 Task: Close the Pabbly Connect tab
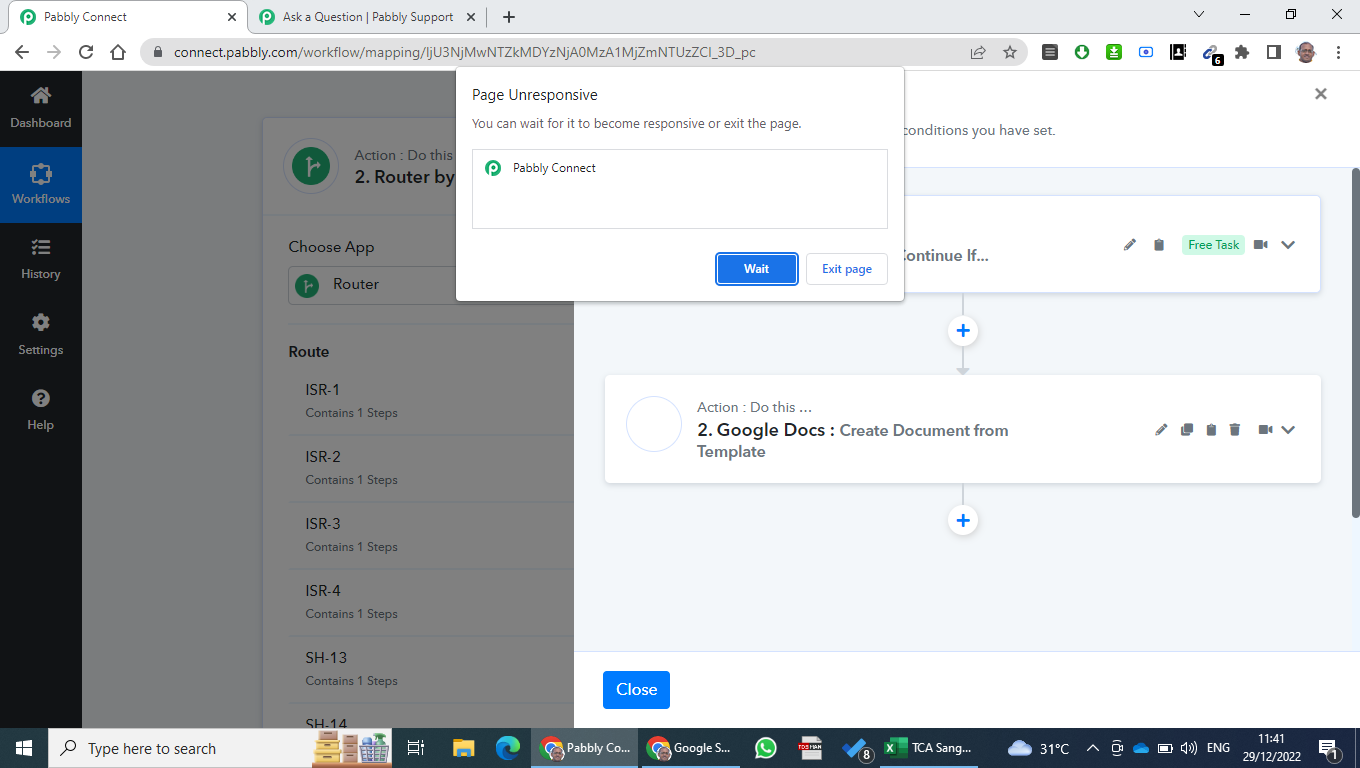click(232, 17)
